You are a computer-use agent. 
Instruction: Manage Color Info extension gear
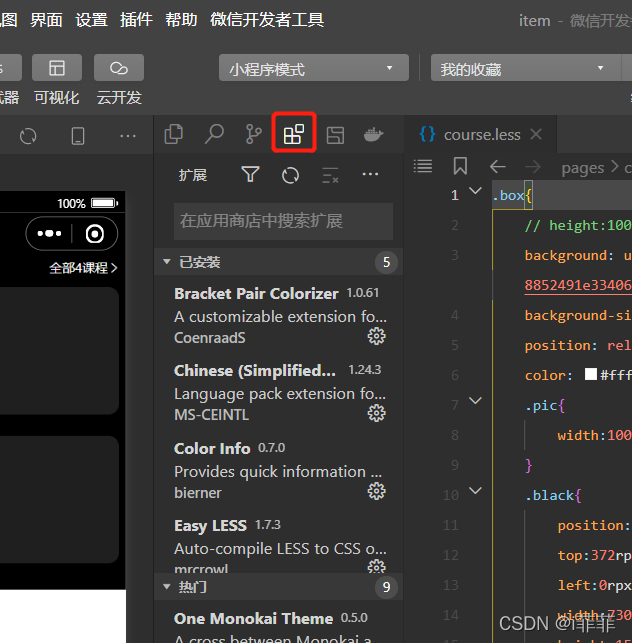[x=376, y=491]
